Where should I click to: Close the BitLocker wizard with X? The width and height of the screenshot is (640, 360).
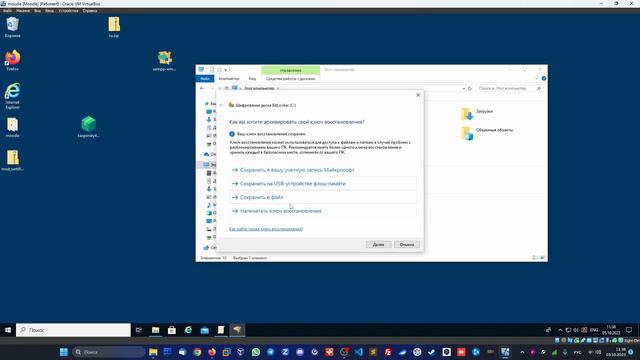tap(418, 95)
